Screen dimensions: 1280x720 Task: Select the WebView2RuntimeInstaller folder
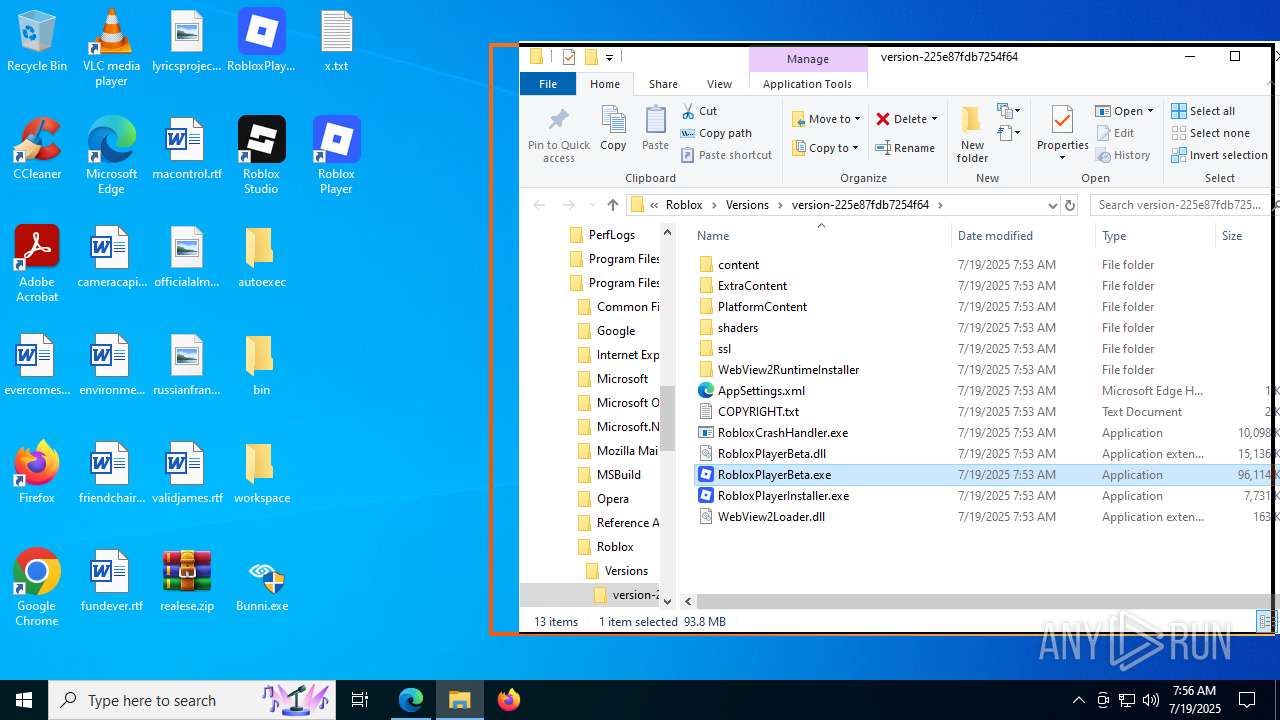[x=778, y=370]
